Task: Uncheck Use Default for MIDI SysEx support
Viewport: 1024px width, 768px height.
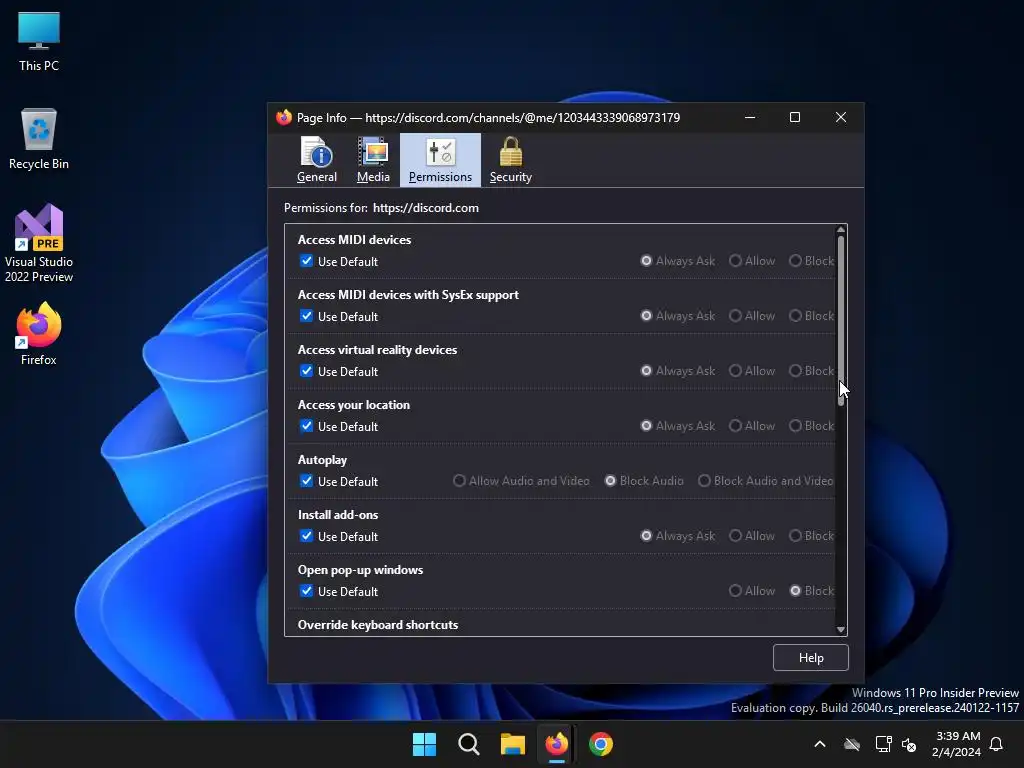Action: [306, 315]
